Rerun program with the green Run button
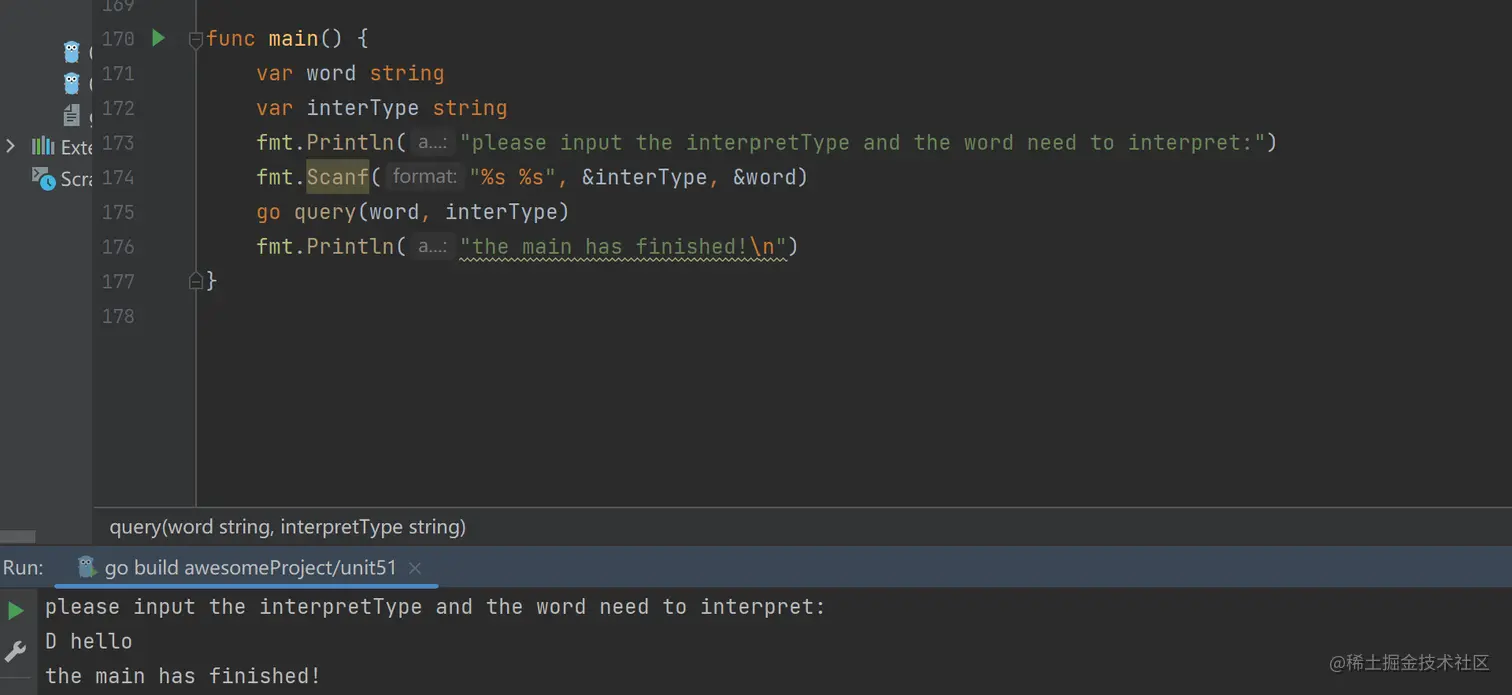The height and width of the screenshot is (695, 1512). (15, 610)
